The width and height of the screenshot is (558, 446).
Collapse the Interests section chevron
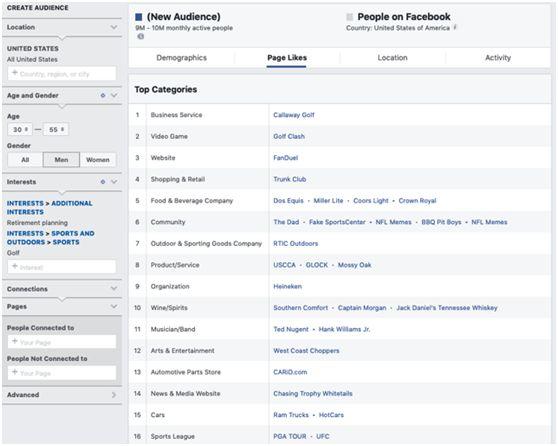114,182
